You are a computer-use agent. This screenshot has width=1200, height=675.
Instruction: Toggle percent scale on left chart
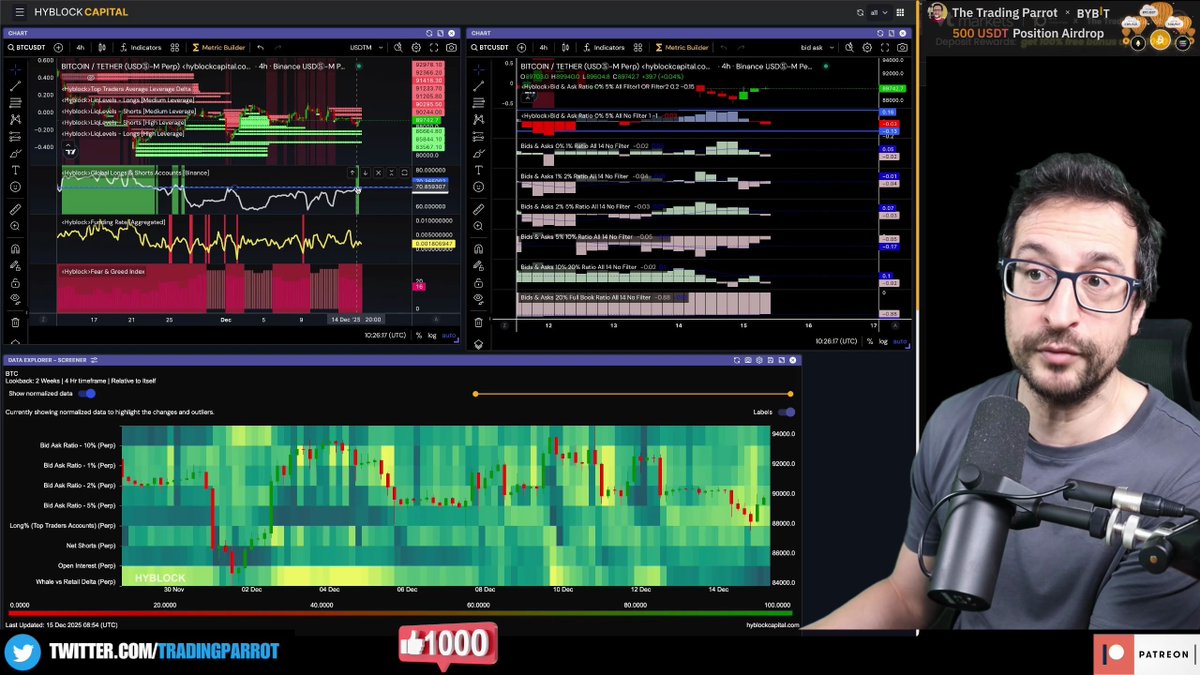419,336
